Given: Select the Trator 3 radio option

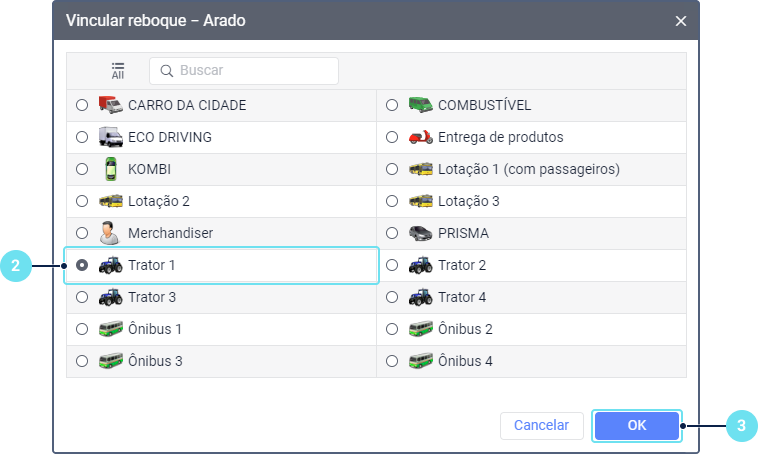Looking at the screenshot, I should click(x=82, y=297).
